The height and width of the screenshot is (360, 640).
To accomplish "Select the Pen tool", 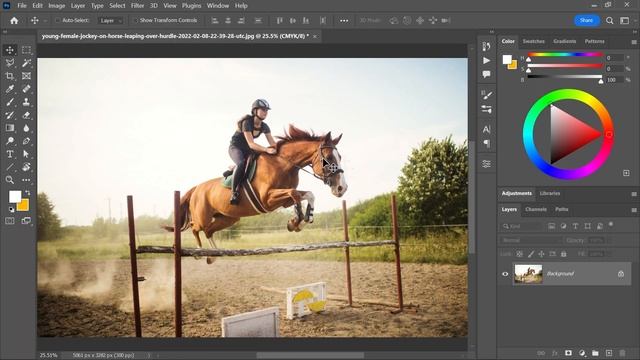I will point(26,141).
